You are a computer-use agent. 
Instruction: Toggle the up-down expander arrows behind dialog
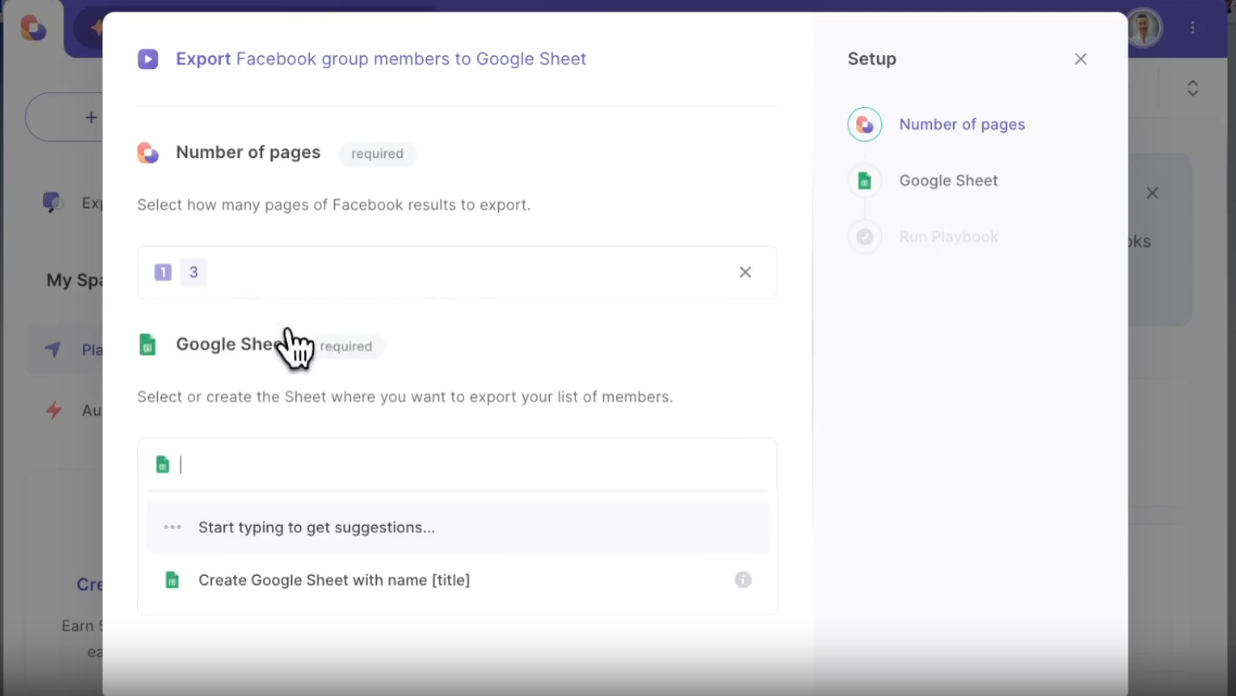(x=1193, y=88)
